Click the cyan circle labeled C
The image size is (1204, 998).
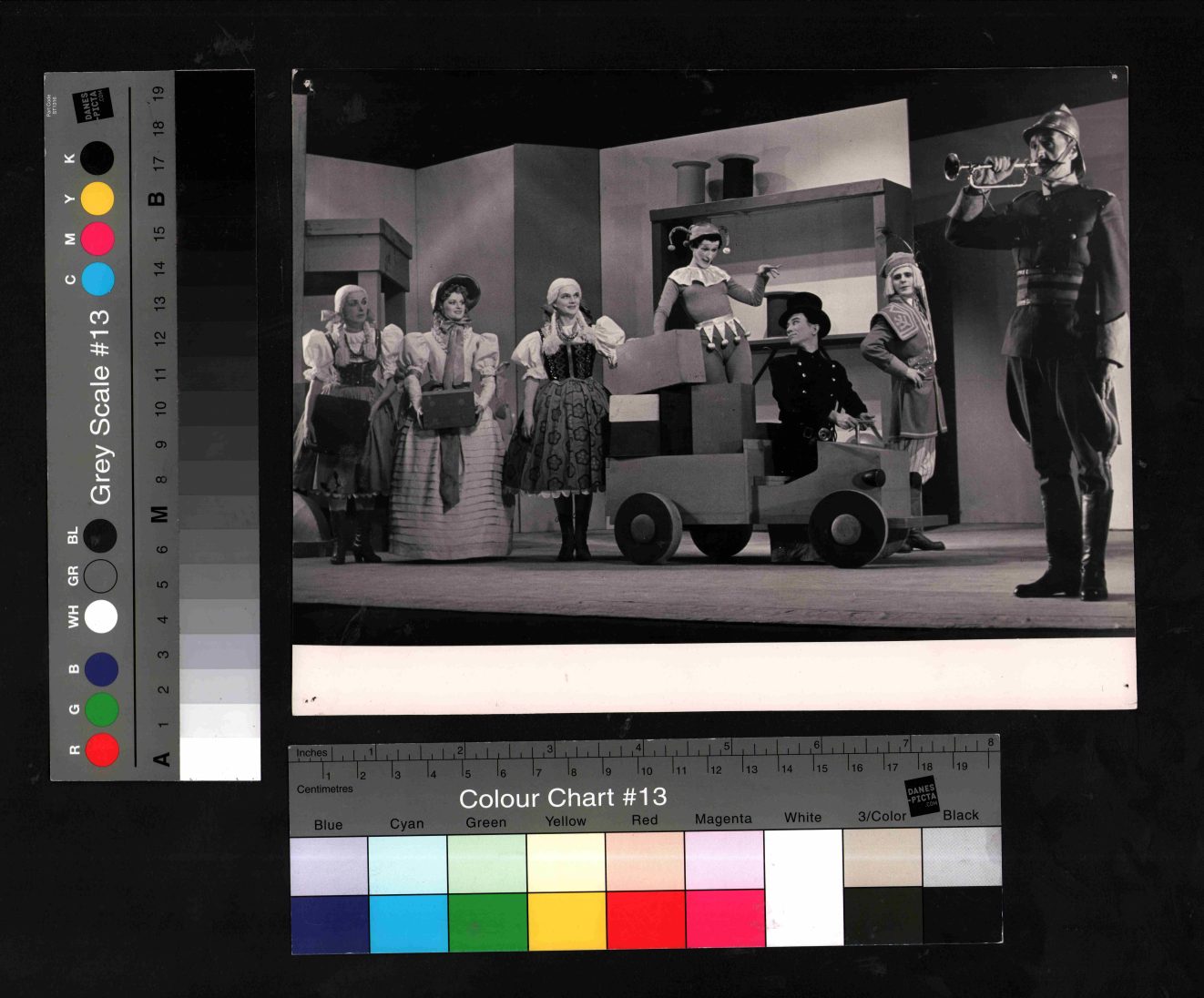click(x=97, y=279)
